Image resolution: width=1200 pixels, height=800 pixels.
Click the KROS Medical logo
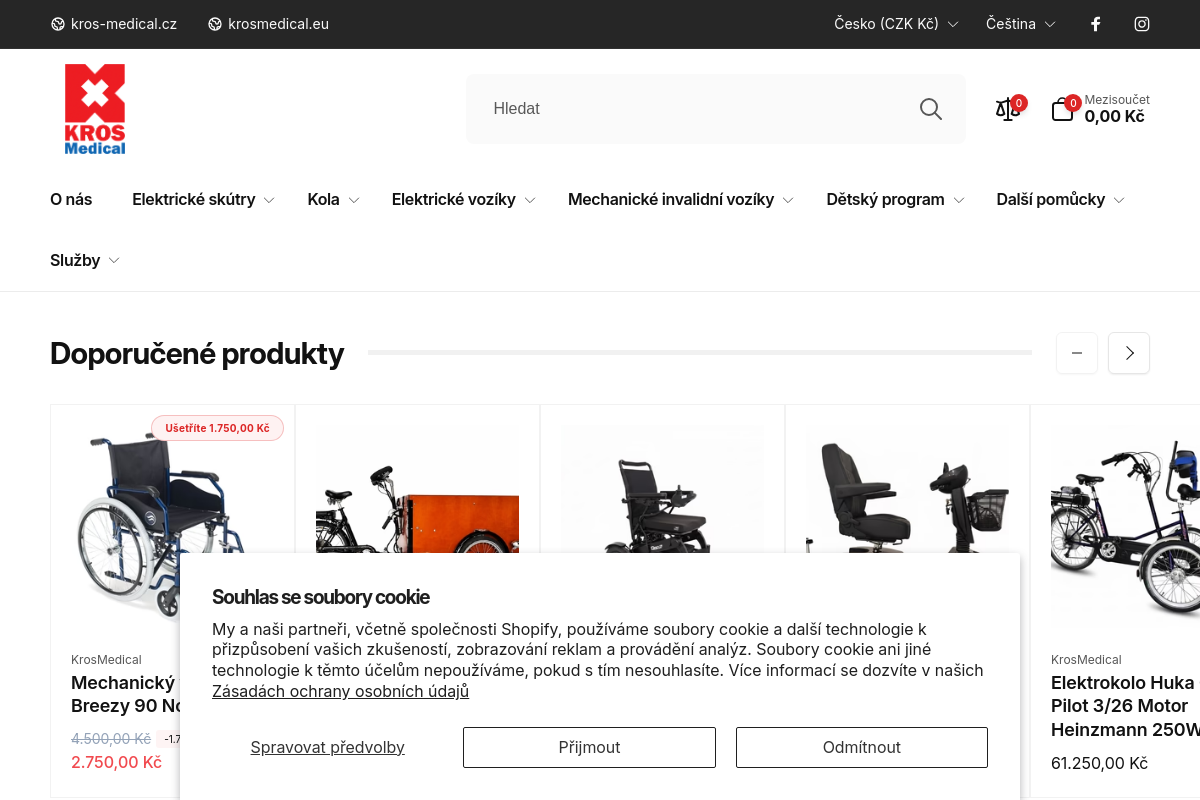95,109
